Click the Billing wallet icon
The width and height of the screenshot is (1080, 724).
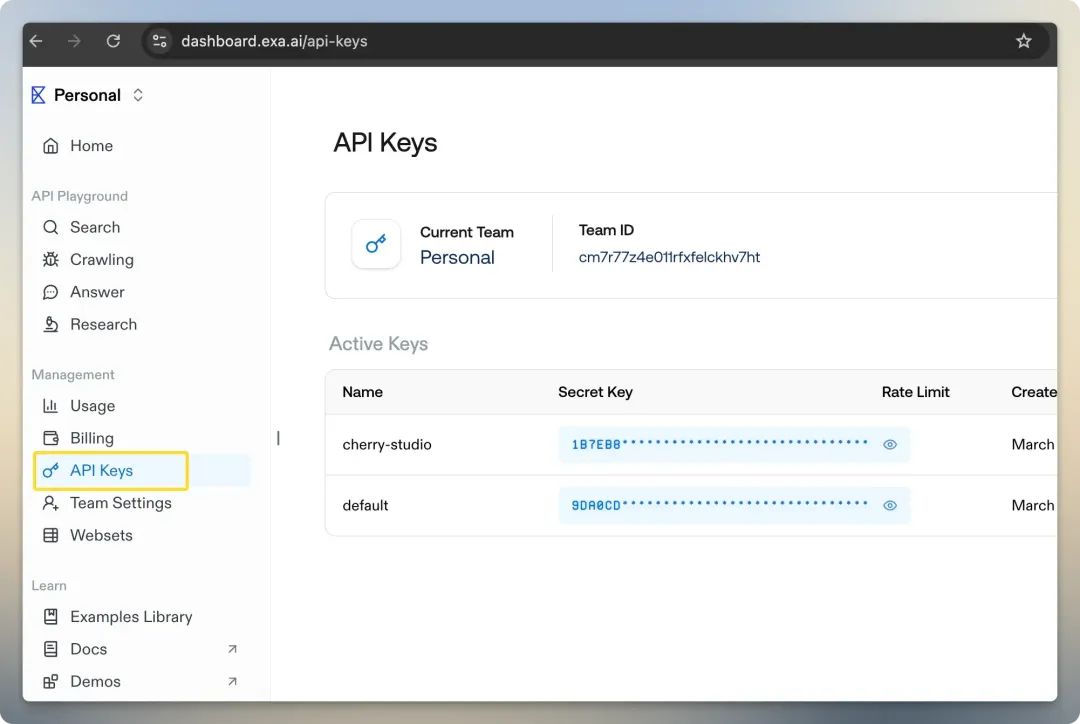(x=50, y=438)
